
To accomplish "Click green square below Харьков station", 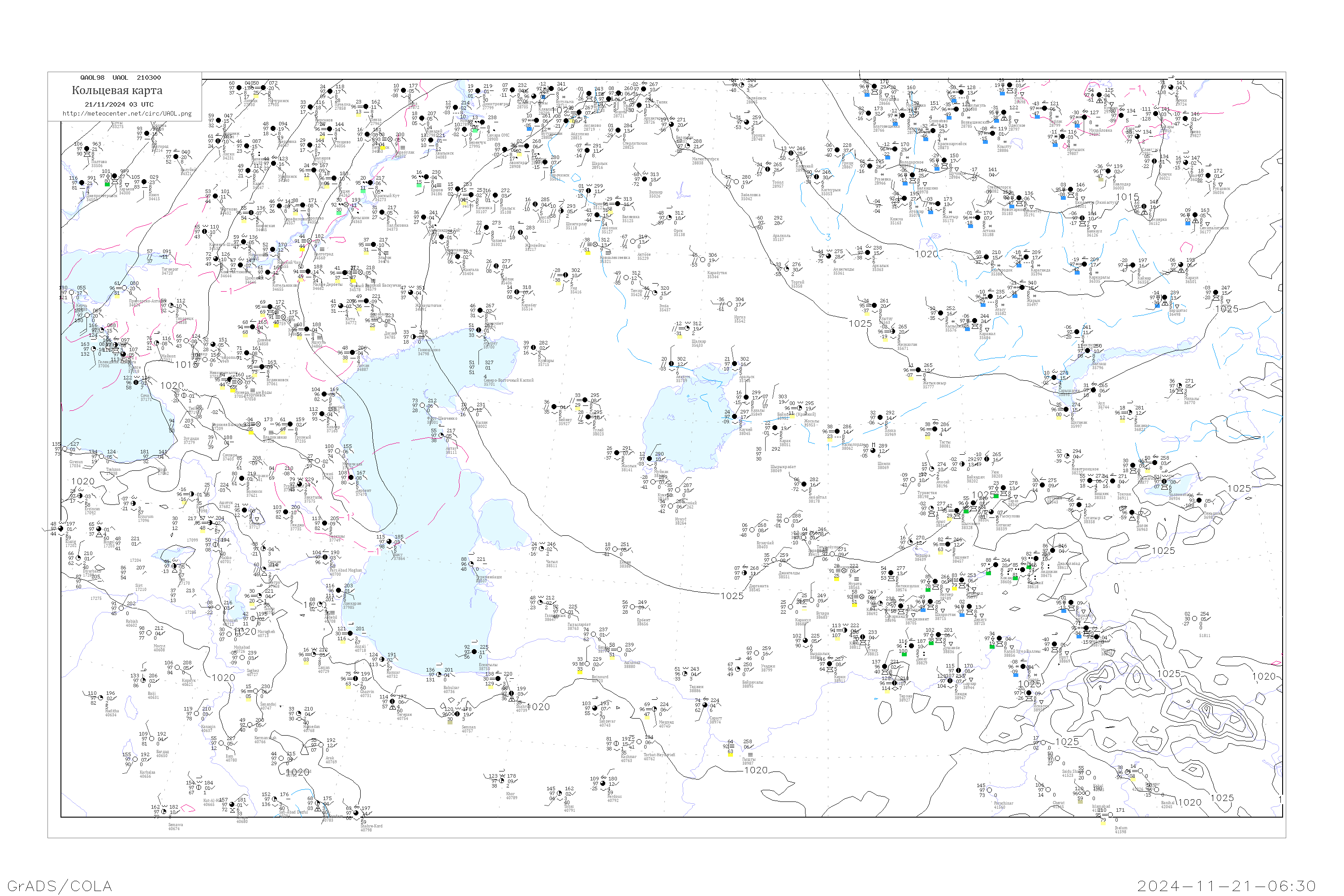I will 107,184.
